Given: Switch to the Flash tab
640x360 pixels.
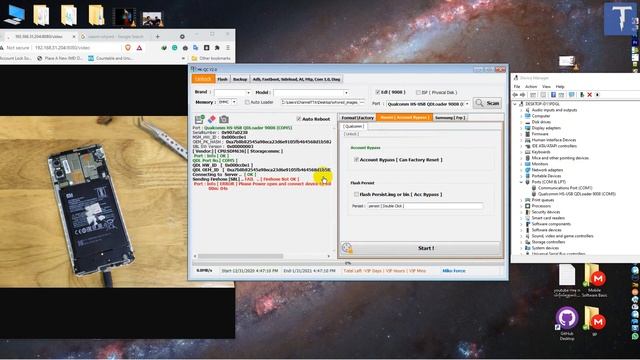Looking at the screenshot, I should coord(222,79).
